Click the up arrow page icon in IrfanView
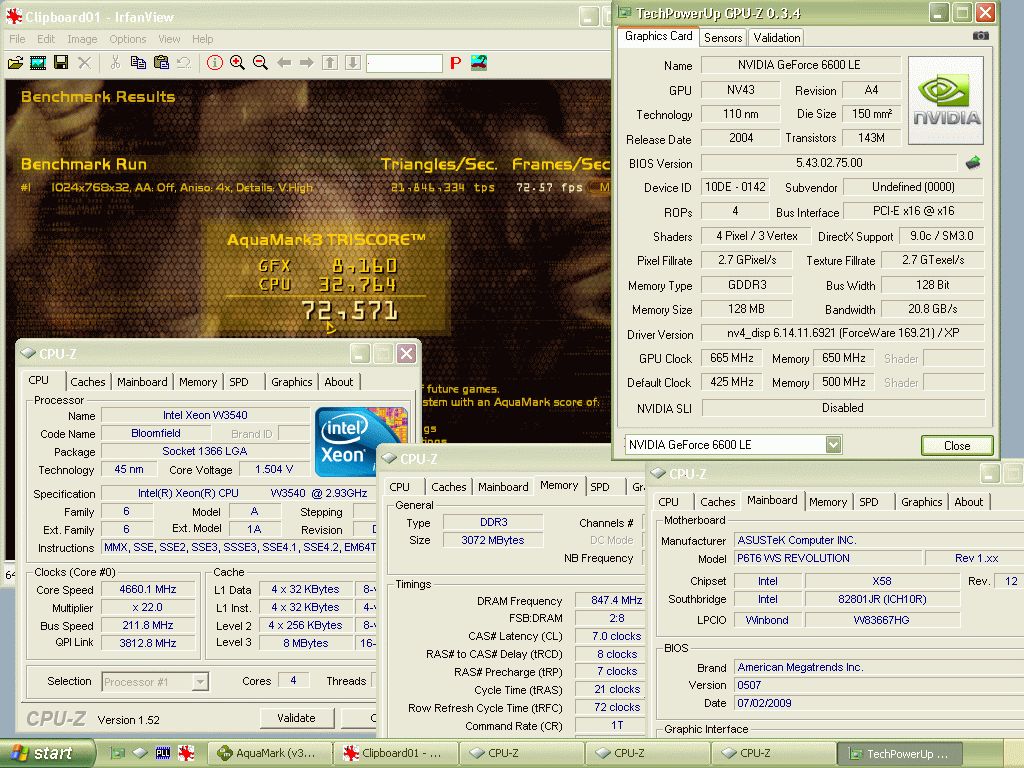Image resolution: width=1024 pixels, height=768 pixels. point(330,63)
